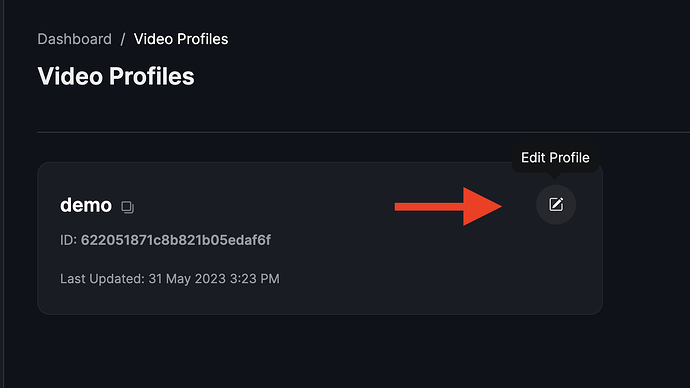
Task: Click the red arrow pointing to edit
Action: pos(448,206)
